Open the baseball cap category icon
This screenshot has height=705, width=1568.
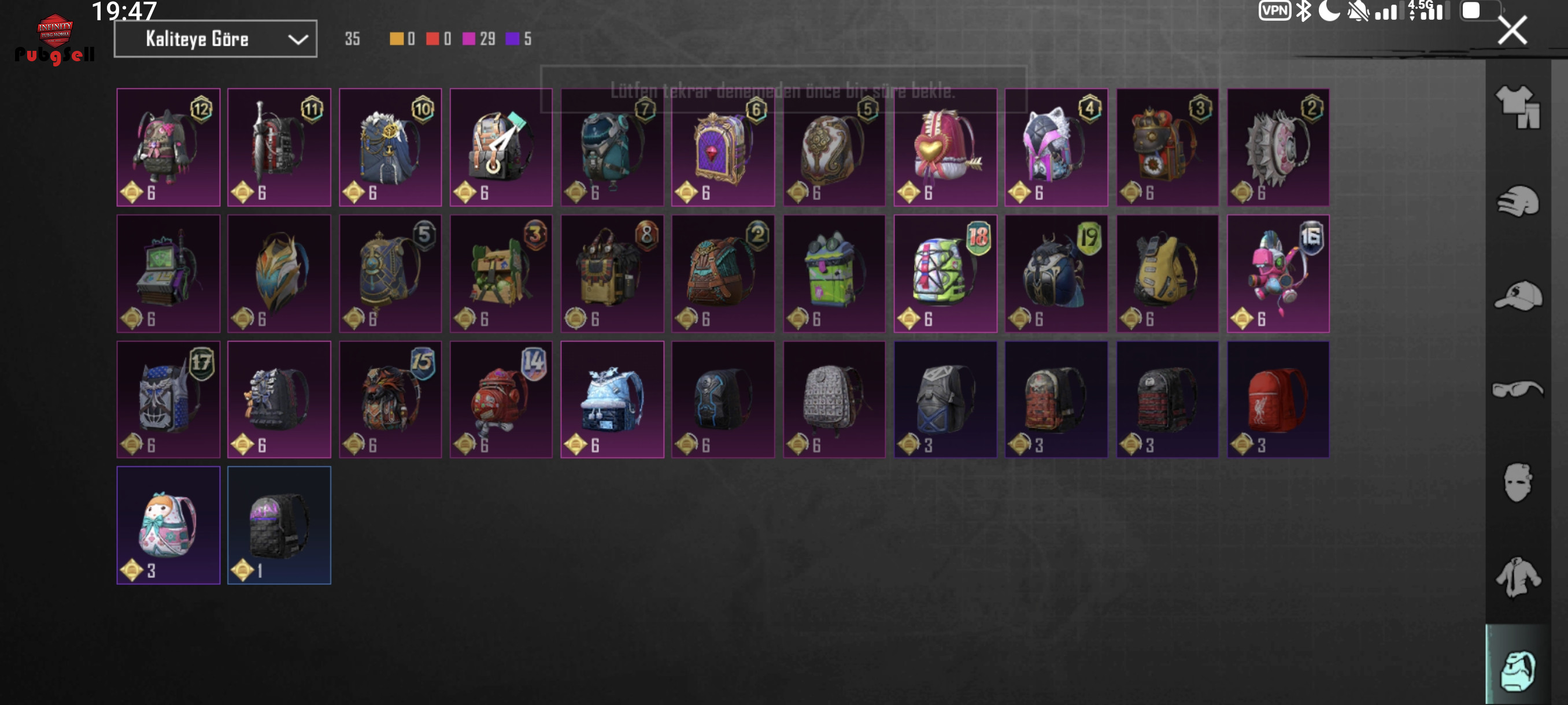1518,296
